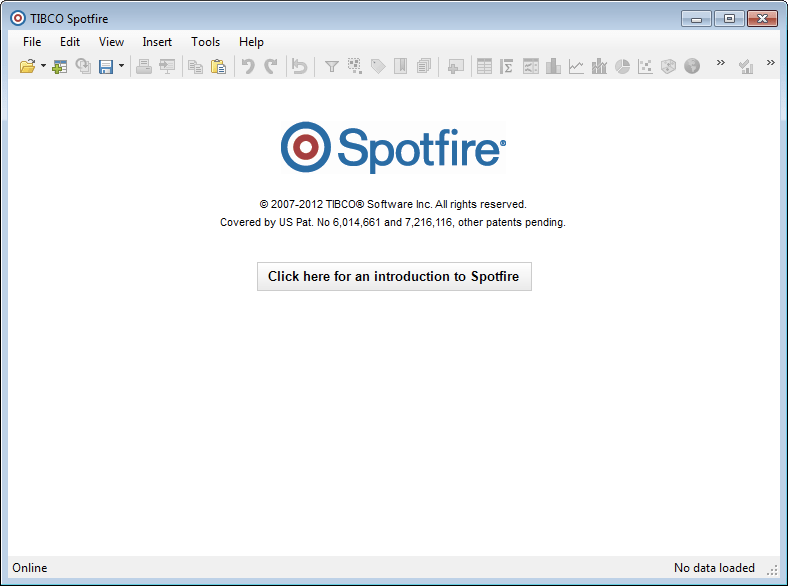
Task: Close the TIBCO Spotfire window
Action: (762, 19)
